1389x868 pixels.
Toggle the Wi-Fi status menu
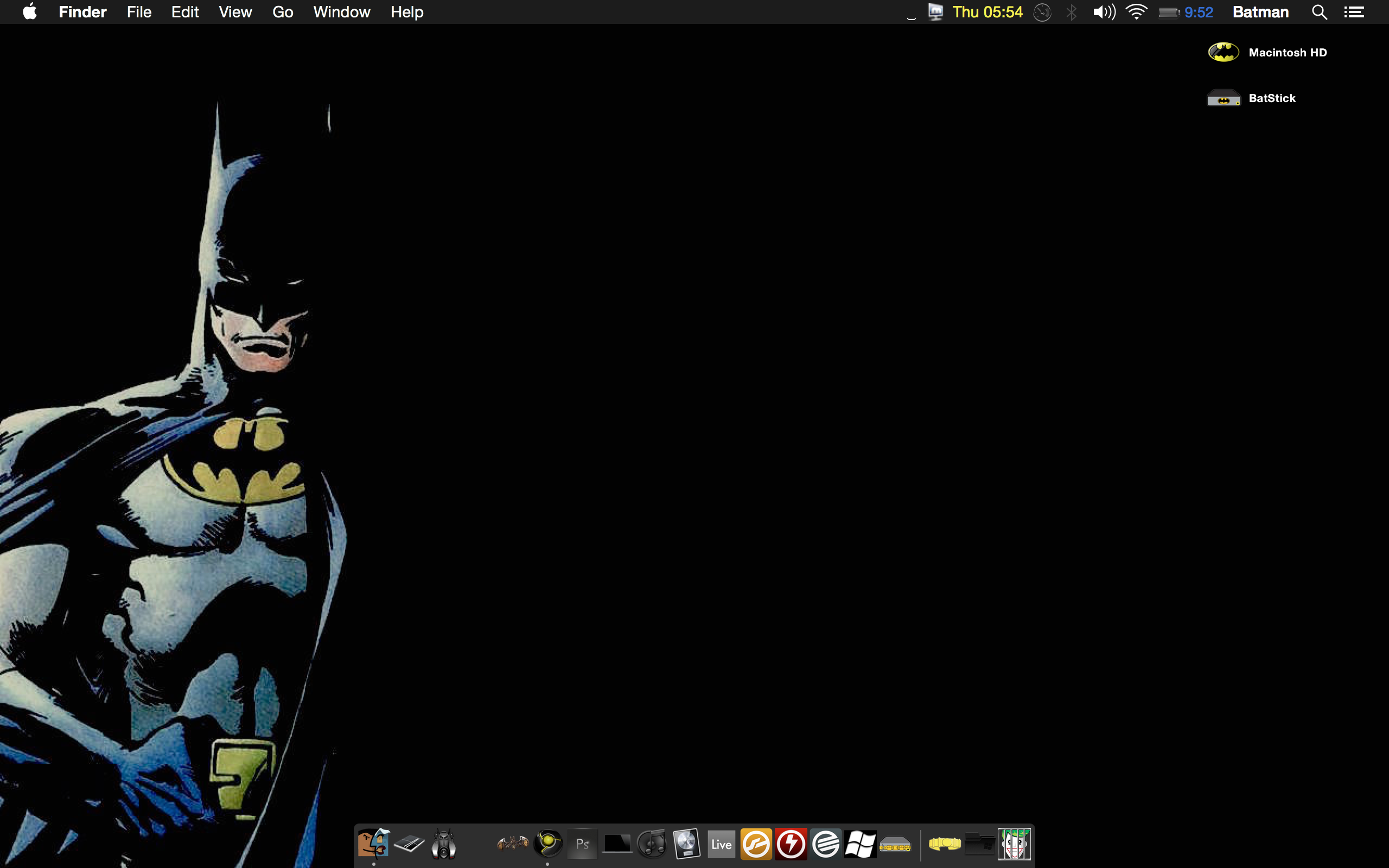[1136, 12]
